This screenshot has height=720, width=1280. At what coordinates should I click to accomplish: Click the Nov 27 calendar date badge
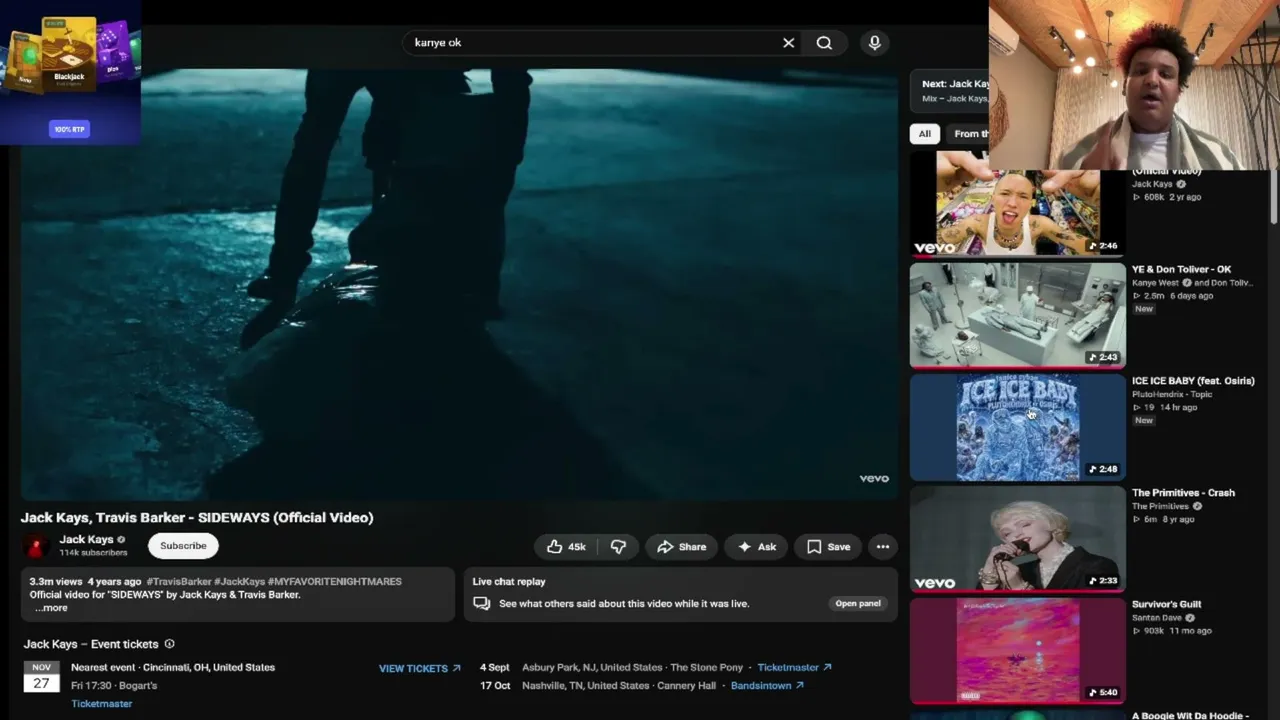(41, 677)
